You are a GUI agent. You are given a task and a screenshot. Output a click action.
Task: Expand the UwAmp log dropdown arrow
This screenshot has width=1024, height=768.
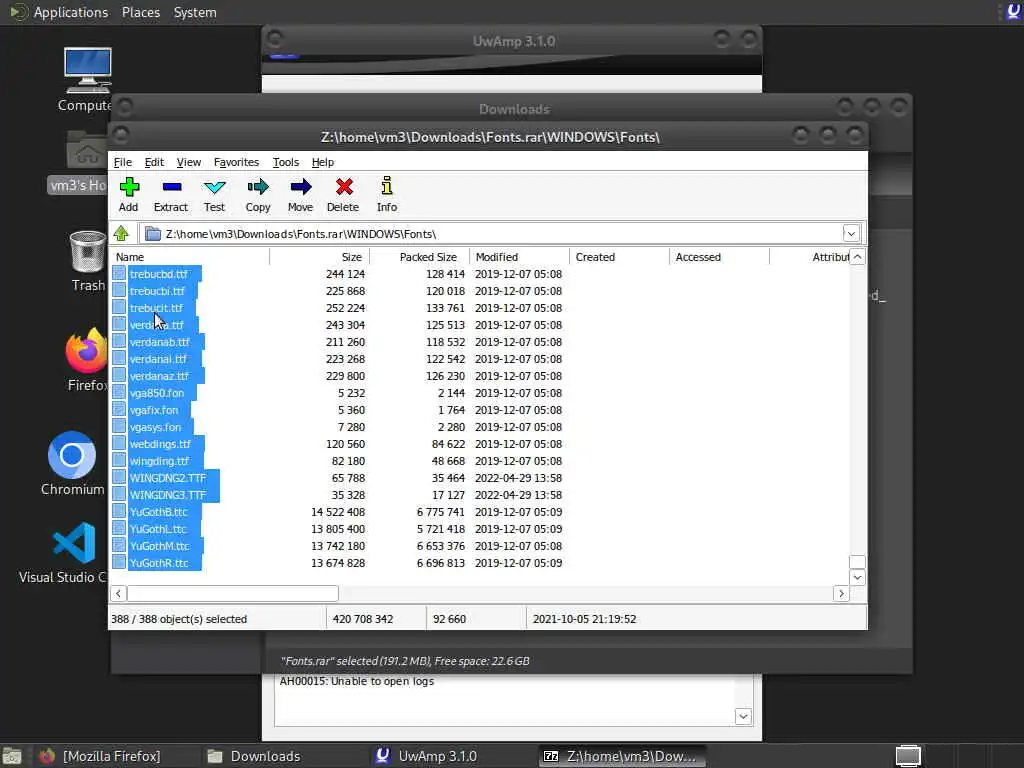[x=743, y=716]
